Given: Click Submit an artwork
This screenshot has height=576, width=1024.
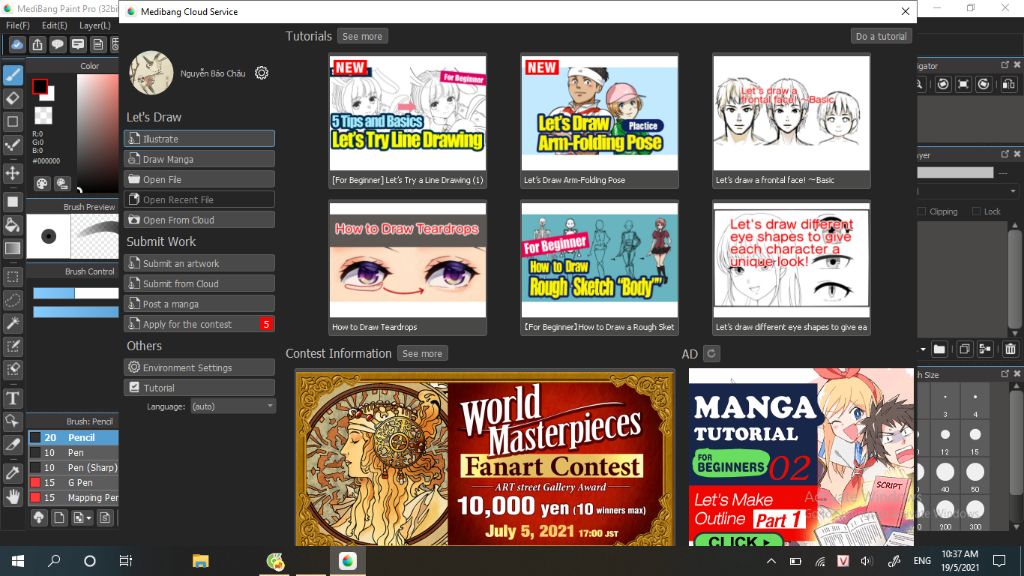Looking at the screenshot, I should click(199, 263).
